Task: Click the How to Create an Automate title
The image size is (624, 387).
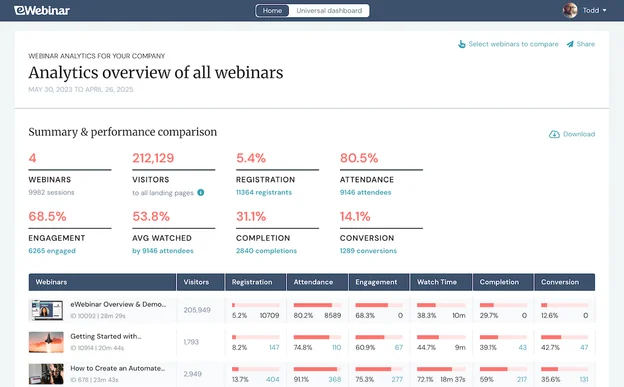Action: pyautogui.click(x=118, y=368)
